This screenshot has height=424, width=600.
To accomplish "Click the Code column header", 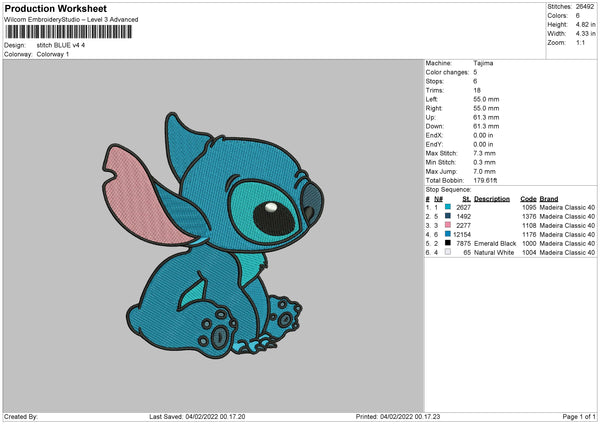I will tap(528, 198).
